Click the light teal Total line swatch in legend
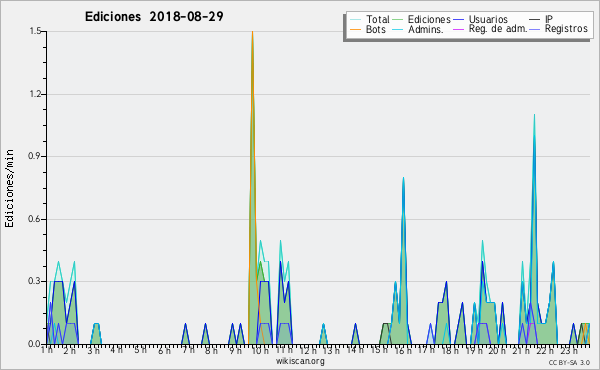 [355, 20]
